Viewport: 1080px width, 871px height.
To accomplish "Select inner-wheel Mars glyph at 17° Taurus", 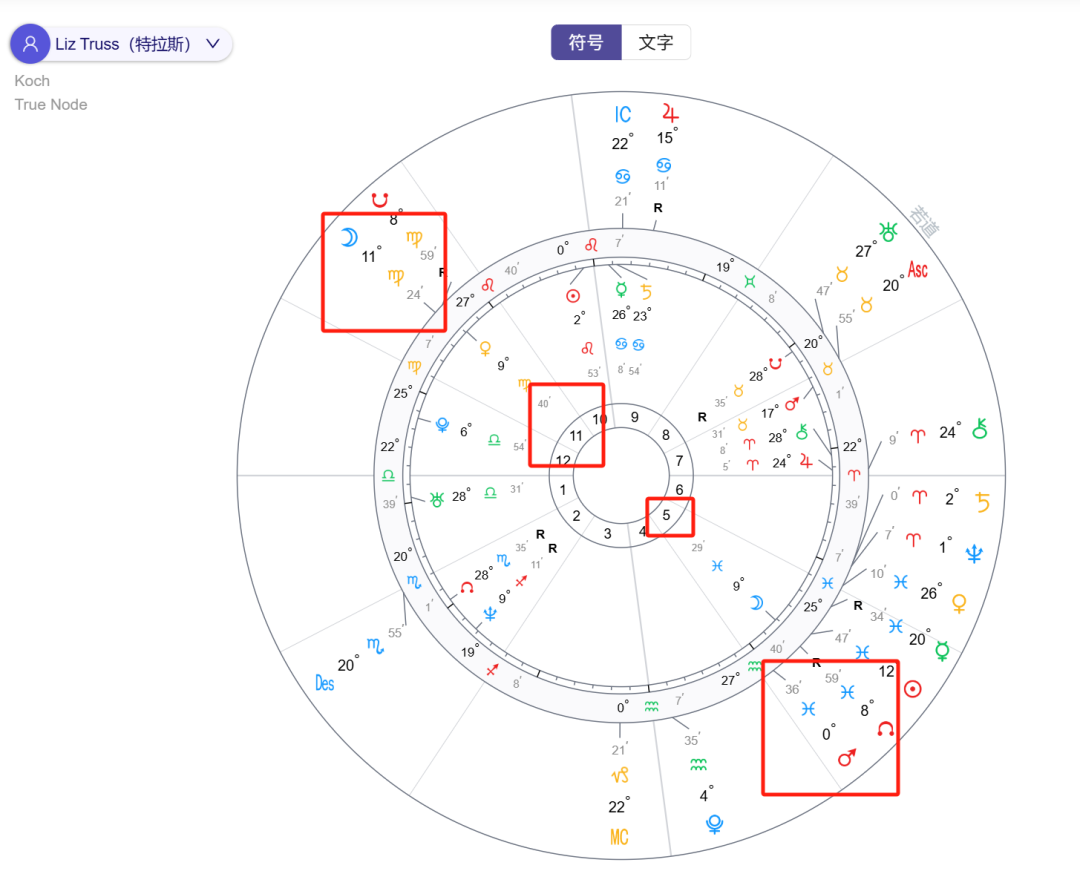I will tap(792, 403).
